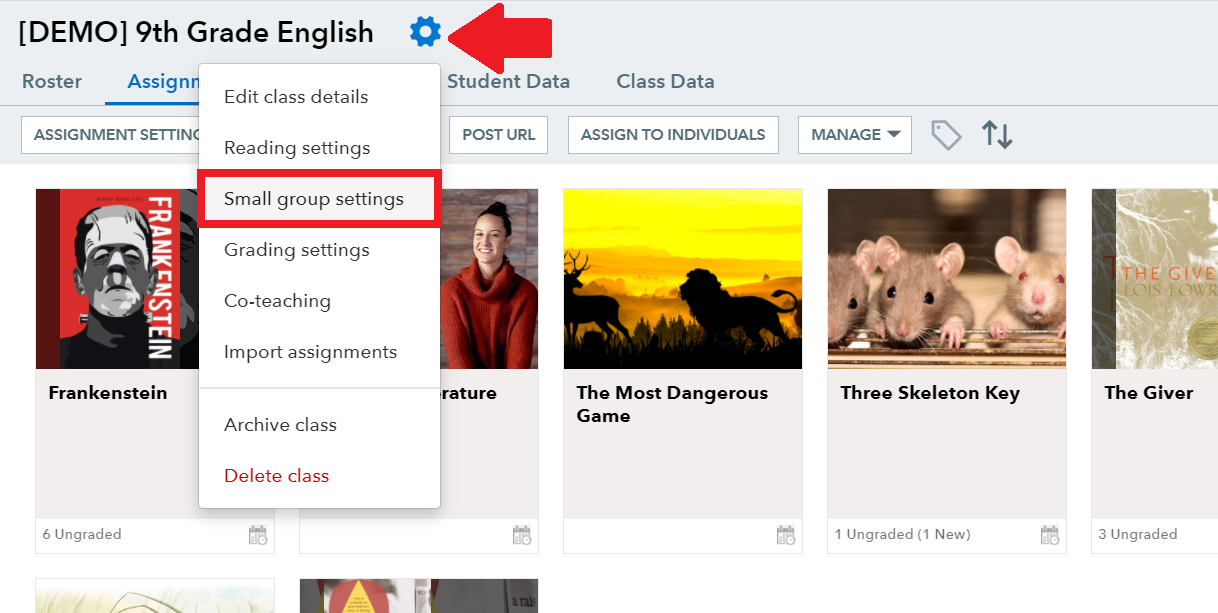
Task: Open the calendar icon on Frankenstein card
Action: point(258,535)
